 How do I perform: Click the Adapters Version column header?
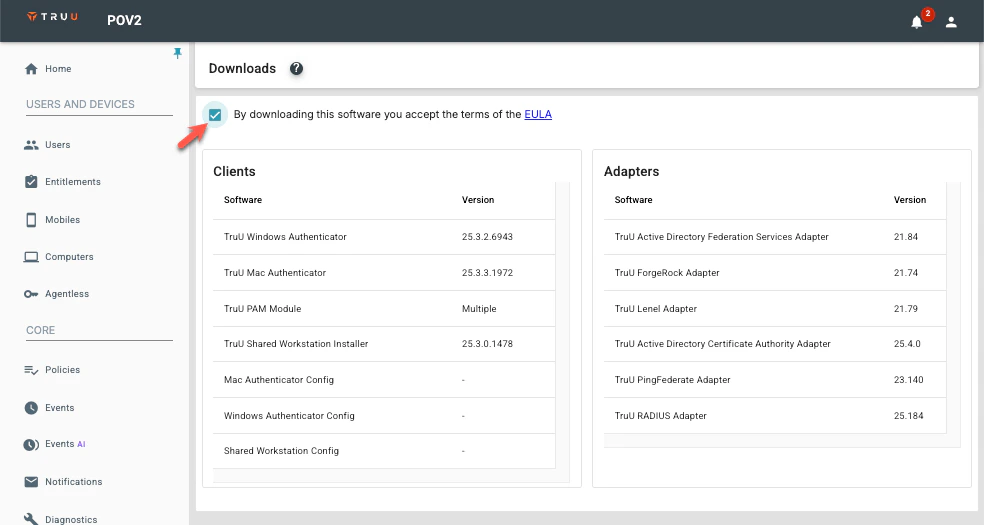[910, 200]
